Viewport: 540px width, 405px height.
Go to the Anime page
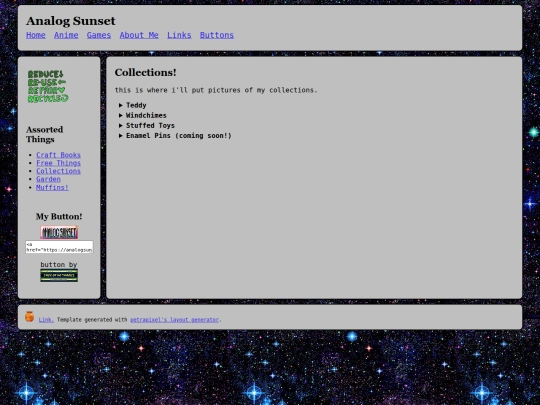click(x=66, y=35)
